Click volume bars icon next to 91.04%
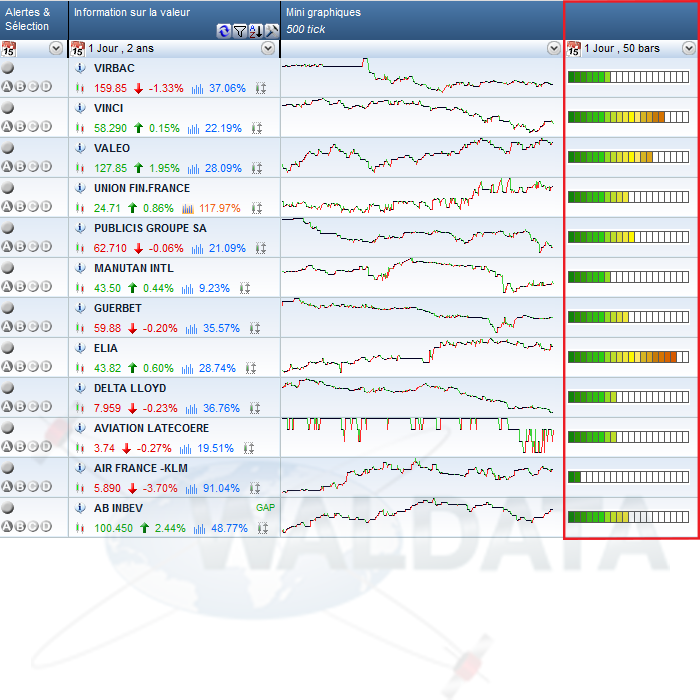The width and height of the screenshot is (700, 700). tap(192, 488)
